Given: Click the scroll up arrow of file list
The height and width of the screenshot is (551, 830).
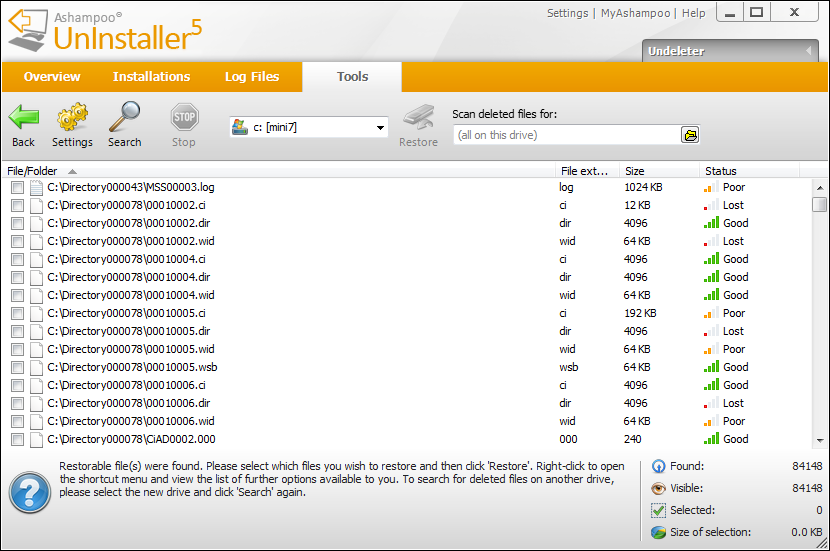Looking at the screenshot, I should pyautogui.click(x=819, y=188).
